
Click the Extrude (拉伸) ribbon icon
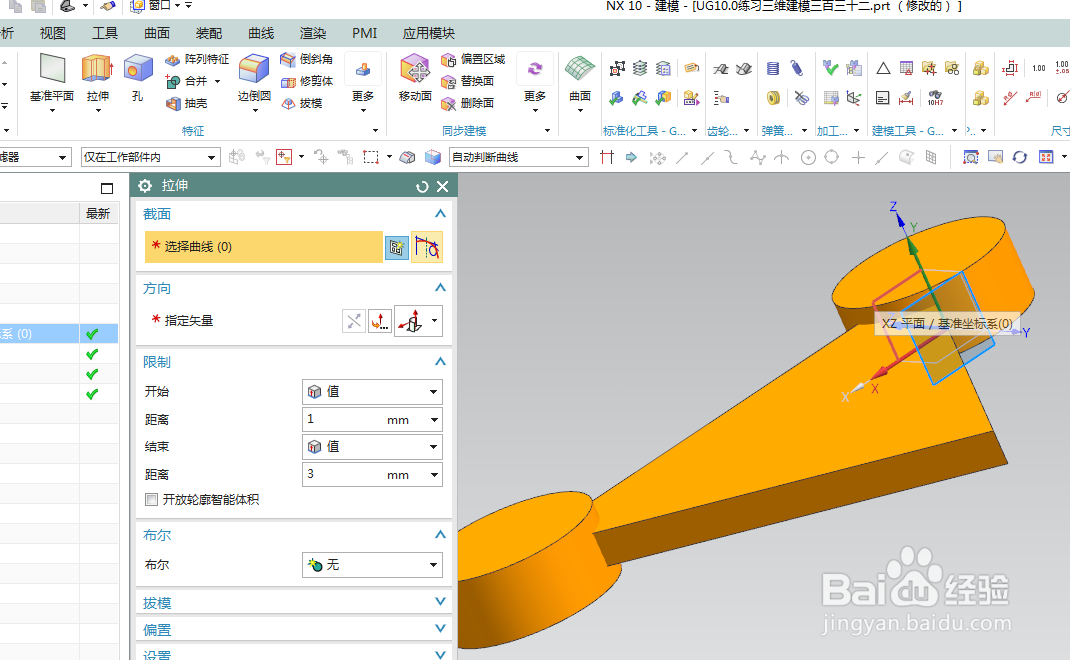coord(98,78)
